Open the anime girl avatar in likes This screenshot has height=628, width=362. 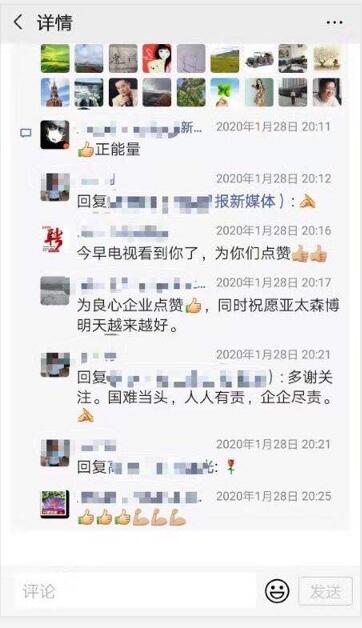point(157,58)
